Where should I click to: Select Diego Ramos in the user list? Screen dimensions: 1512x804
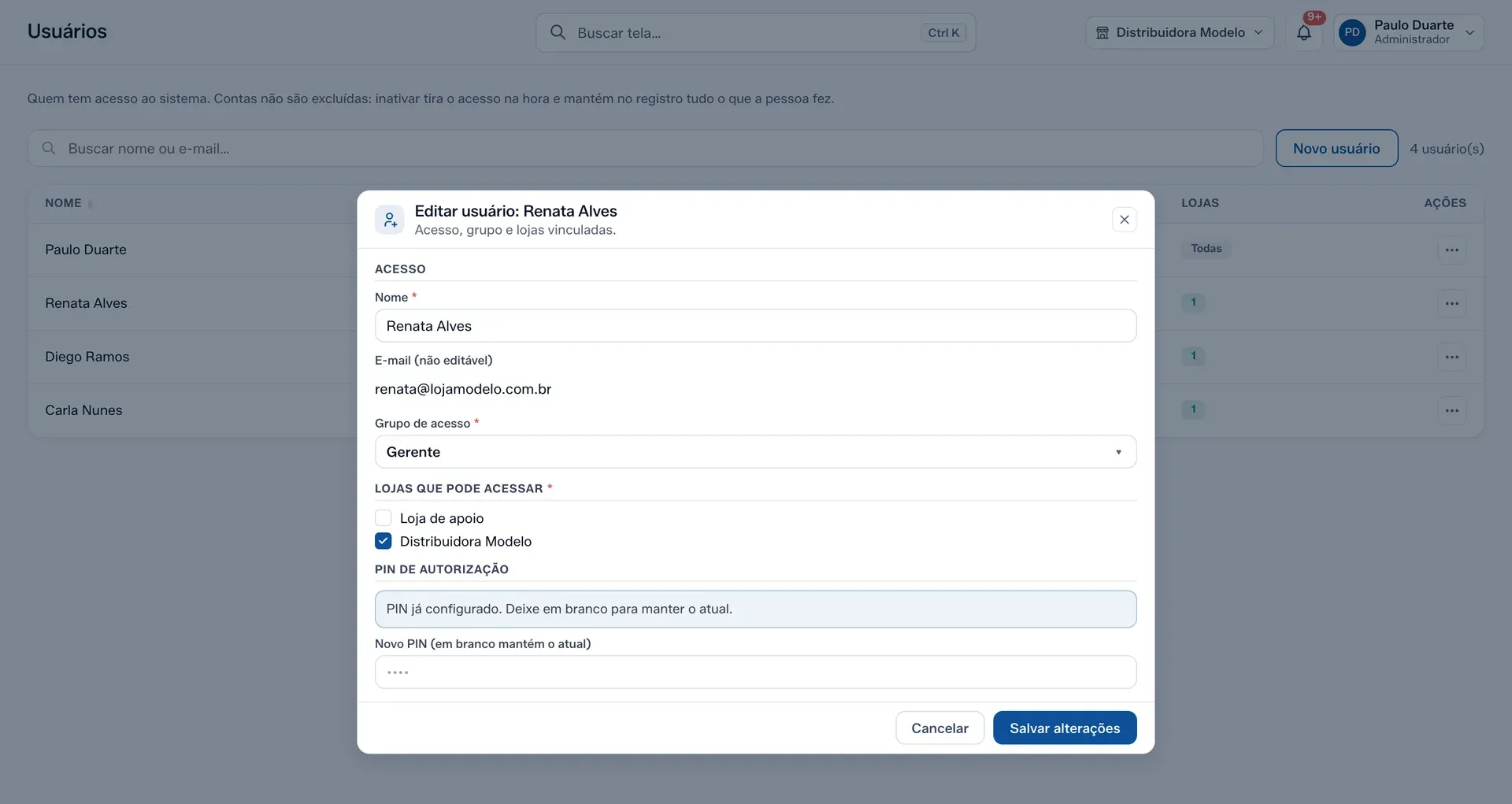pyautogui.click(x=87, y=357)
